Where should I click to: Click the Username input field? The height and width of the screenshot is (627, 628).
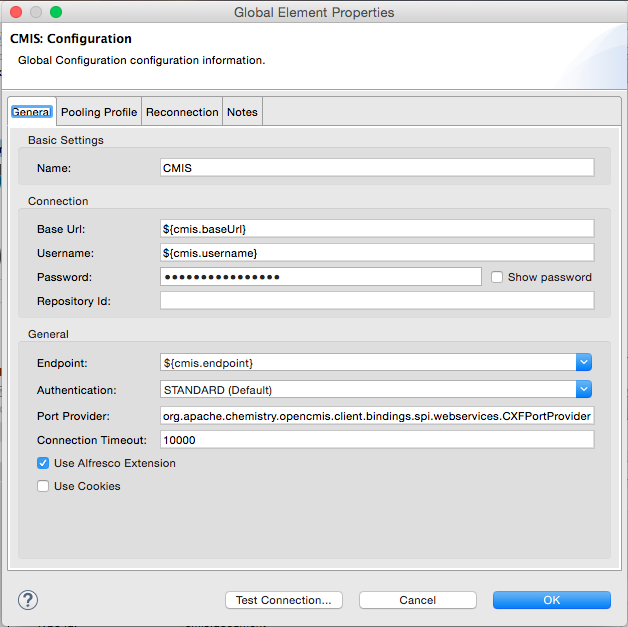pyautogui.click(x=377, y=252)
